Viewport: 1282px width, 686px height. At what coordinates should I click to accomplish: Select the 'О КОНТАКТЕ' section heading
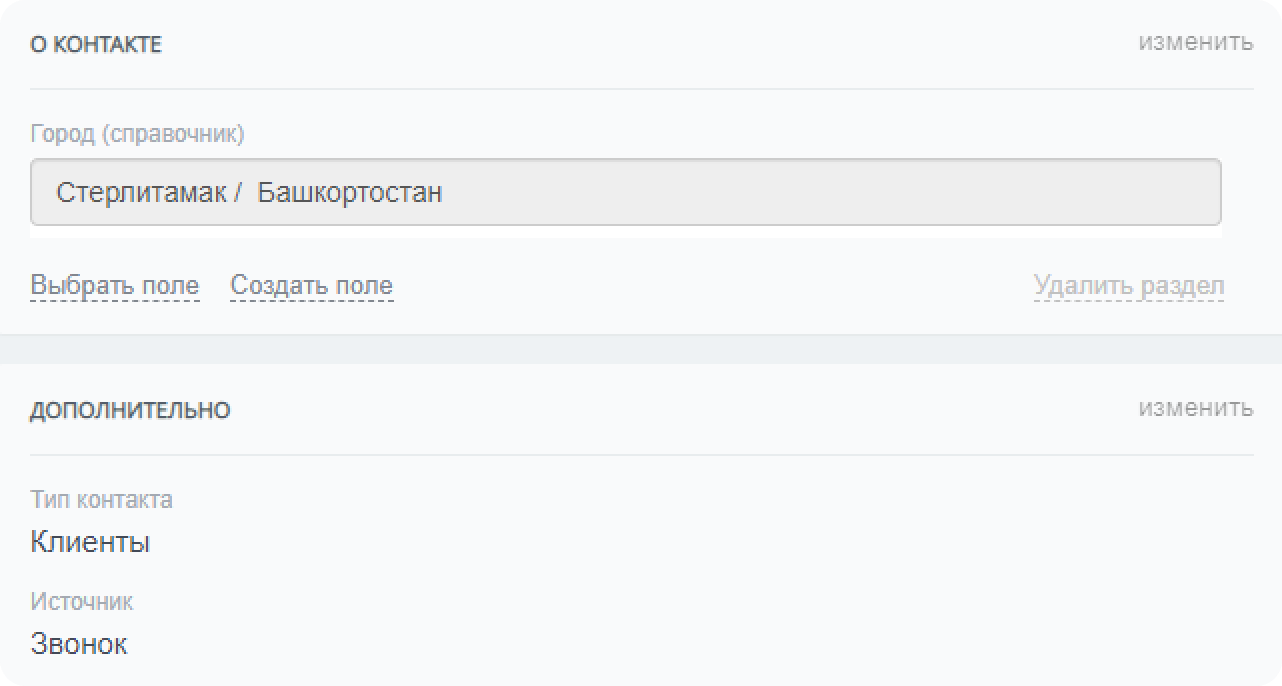click(x=96, y=45)
